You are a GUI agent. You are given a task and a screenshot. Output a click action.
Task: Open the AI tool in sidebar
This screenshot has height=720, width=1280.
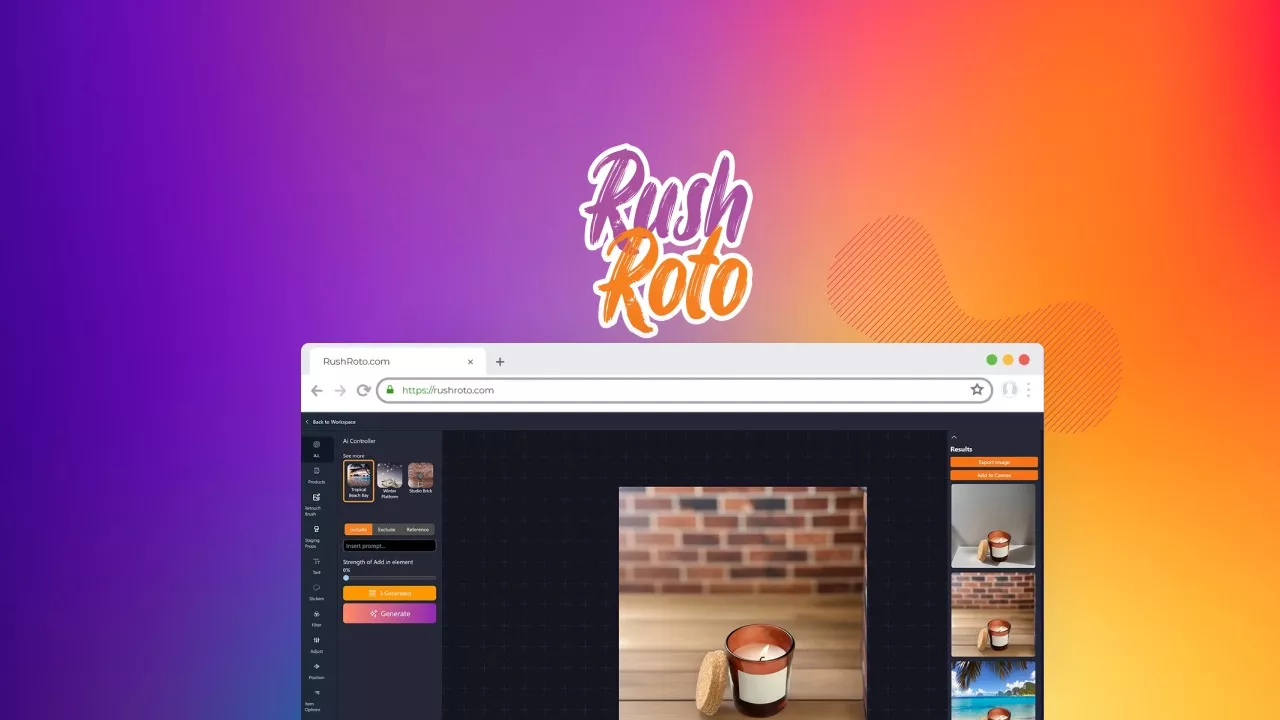[x=316, y=448]
